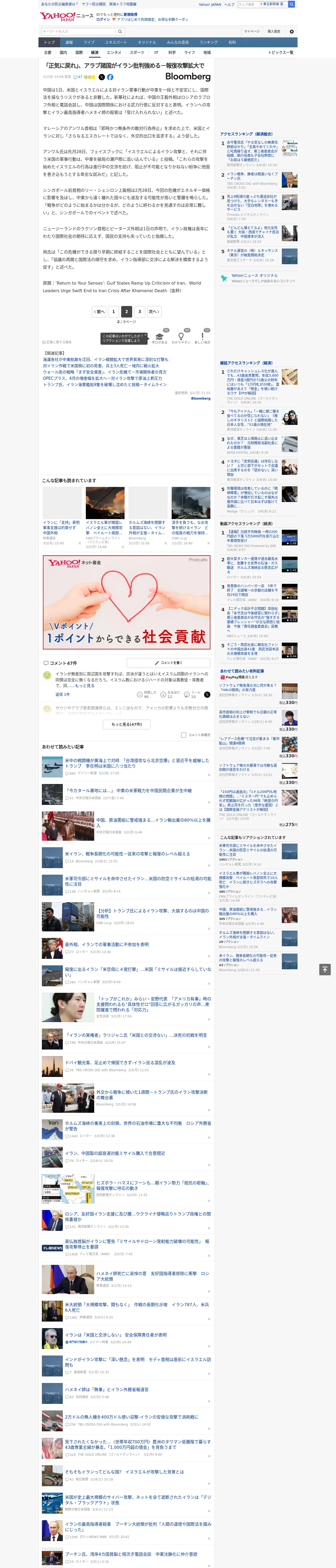This screenshot has width=336, height=1568.
Task: Select the 'みんなの意見' navigation tab
Action: tap(177, 43)
